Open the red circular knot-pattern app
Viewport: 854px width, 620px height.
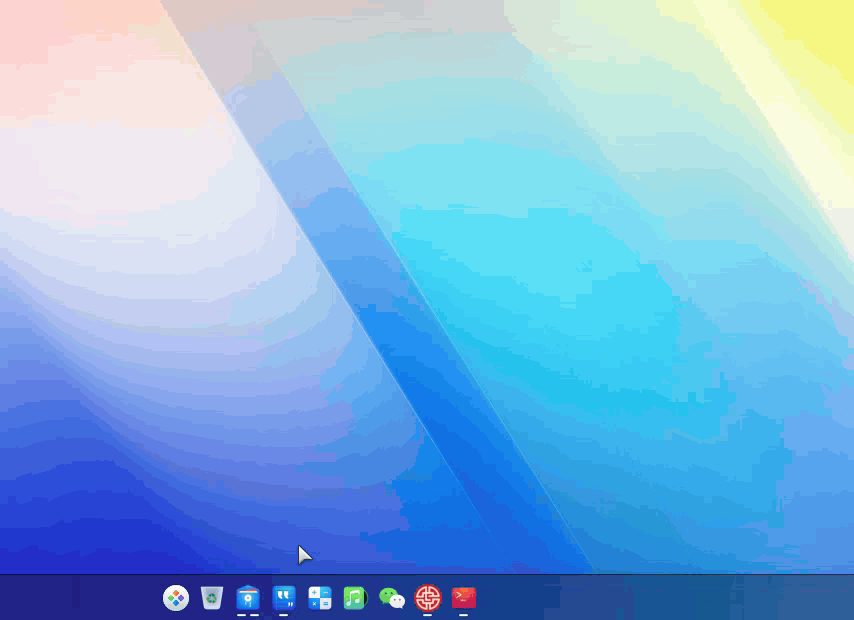[428, 598]
